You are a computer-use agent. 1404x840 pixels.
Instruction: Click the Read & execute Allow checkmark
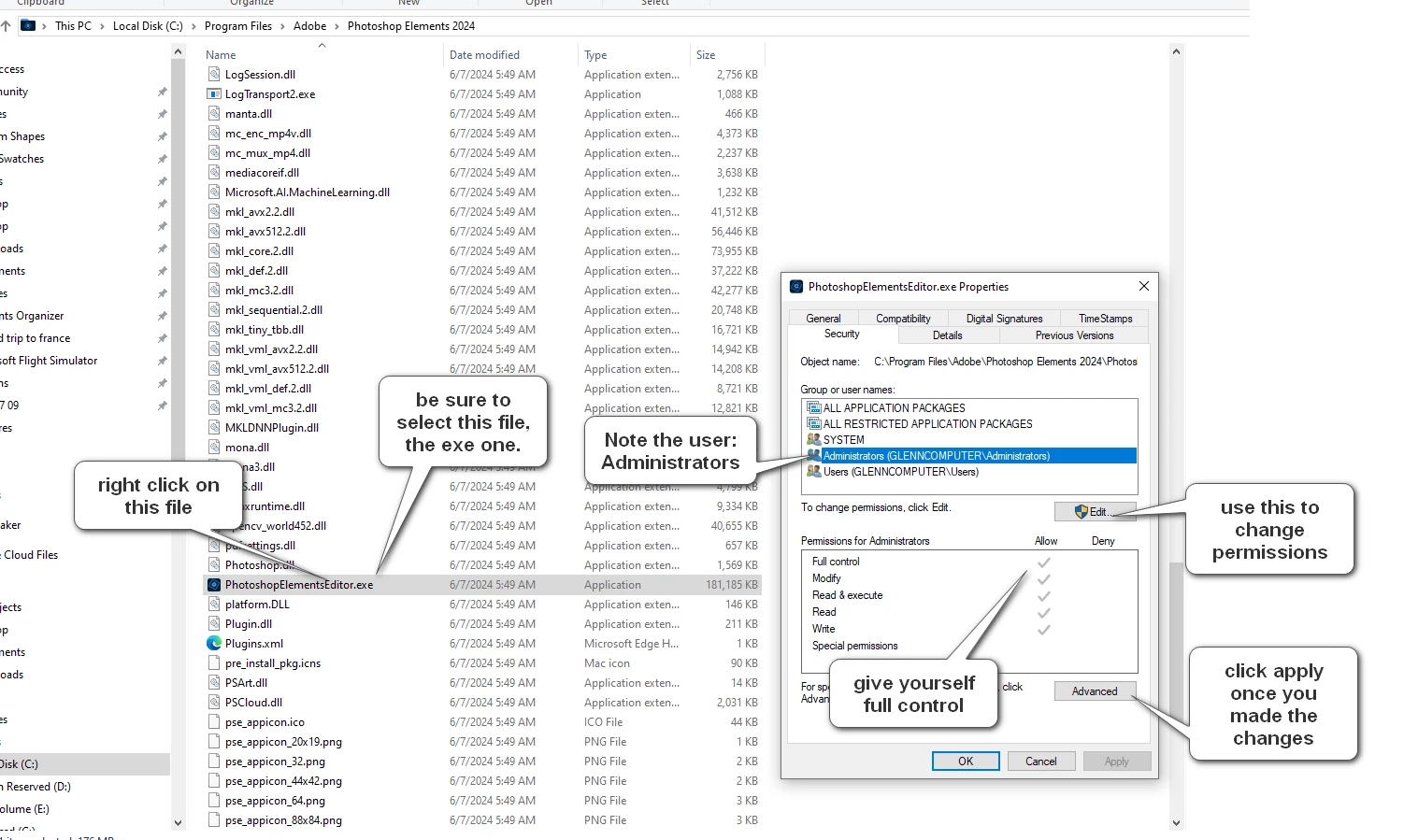click(x=1044, y=595)
